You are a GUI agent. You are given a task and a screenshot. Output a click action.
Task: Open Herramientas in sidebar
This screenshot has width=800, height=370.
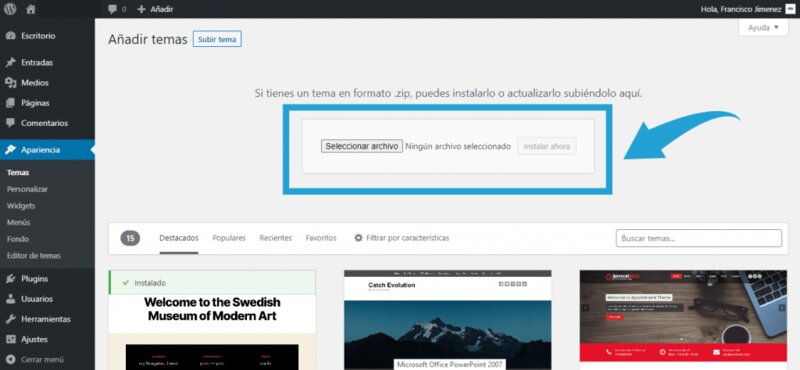47,319
